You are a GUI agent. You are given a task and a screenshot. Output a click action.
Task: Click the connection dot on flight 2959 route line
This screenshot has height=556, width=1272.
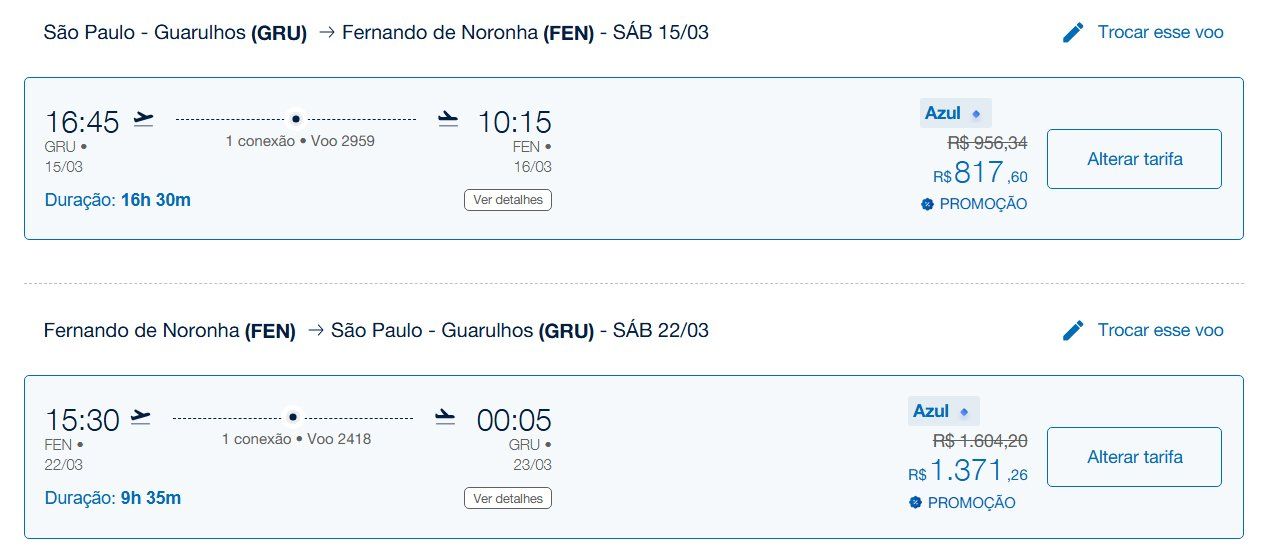click(295, 119)
